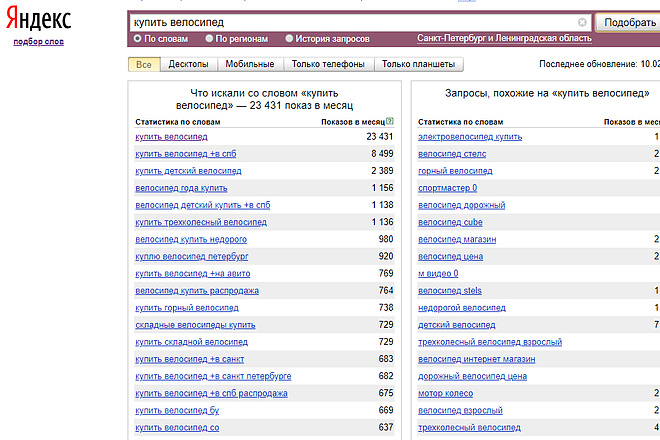Open the 'купить велосипед +в спб' query link
The image size is (660, 440).
point(186,154)
